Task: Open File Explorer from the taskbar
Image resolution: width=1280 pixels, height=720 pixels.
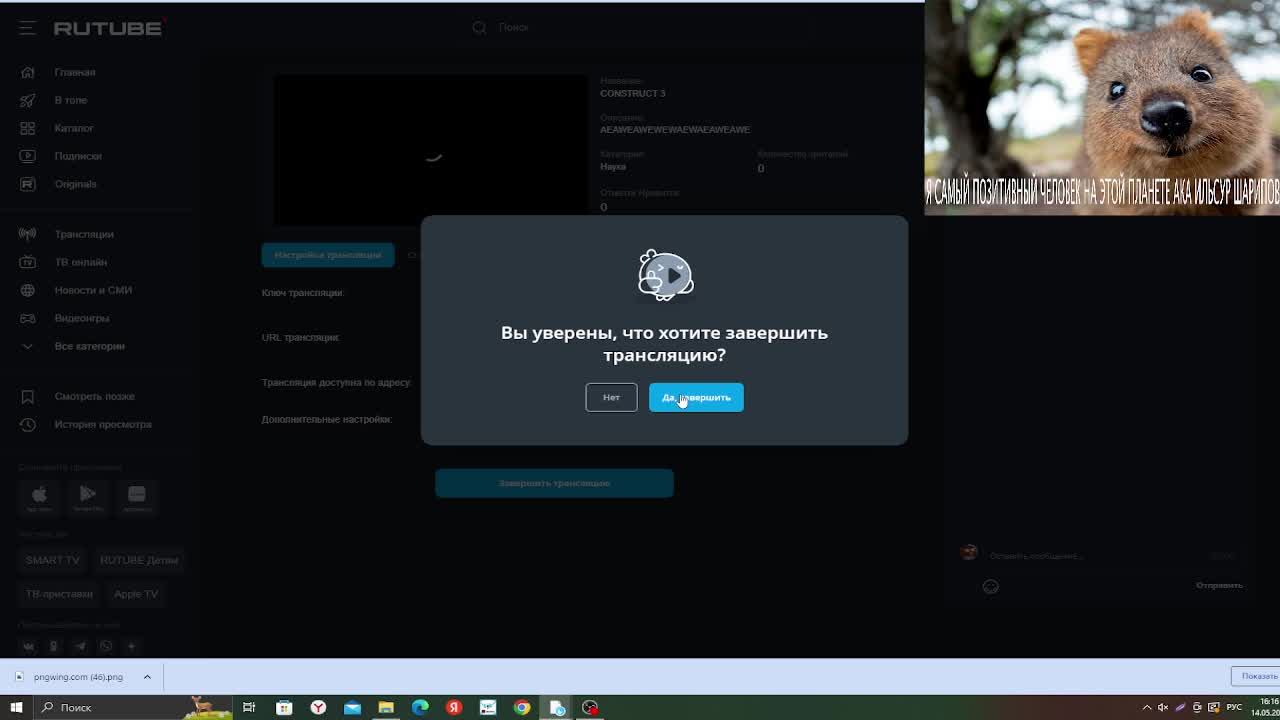Action: pyautogui.click(x=386, y=707)
